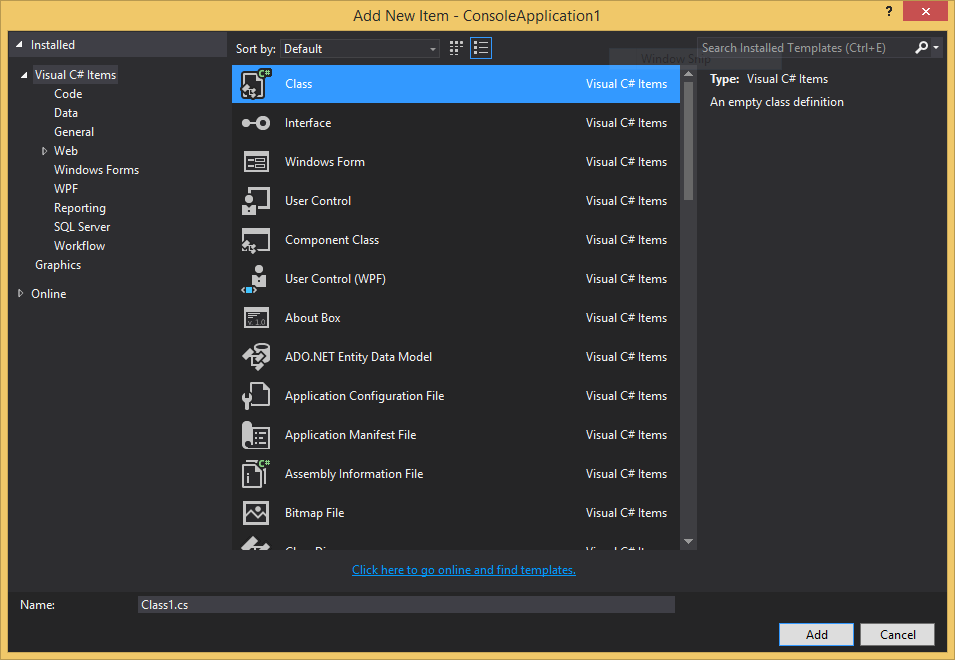Choose the Windows Form template icon
The width and height of the screenshot is (955, 660).
point(256,162)
